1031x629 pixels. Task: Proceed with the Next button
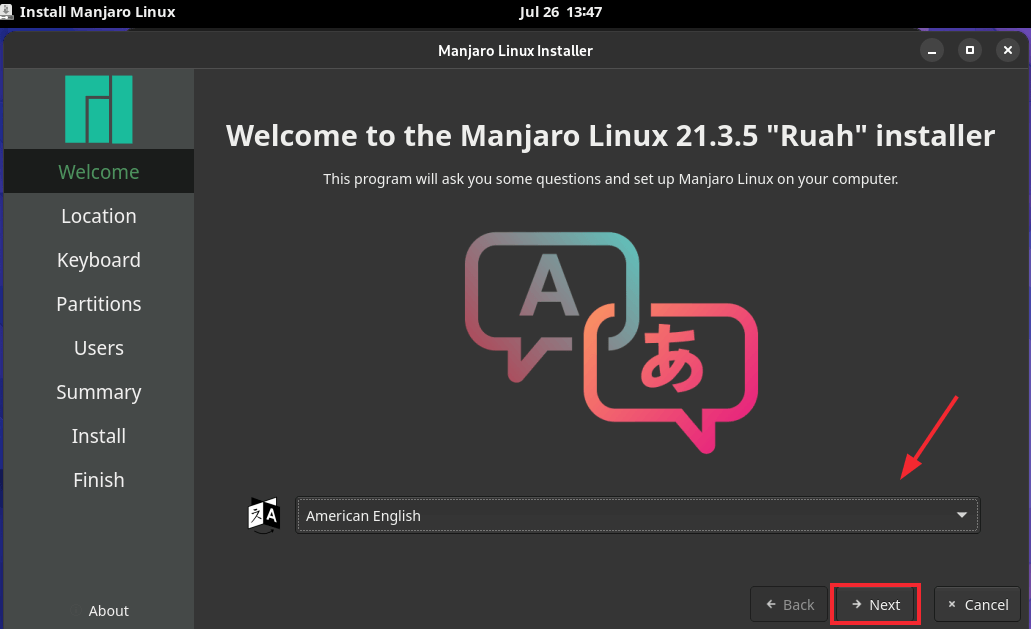coord(875,604)
